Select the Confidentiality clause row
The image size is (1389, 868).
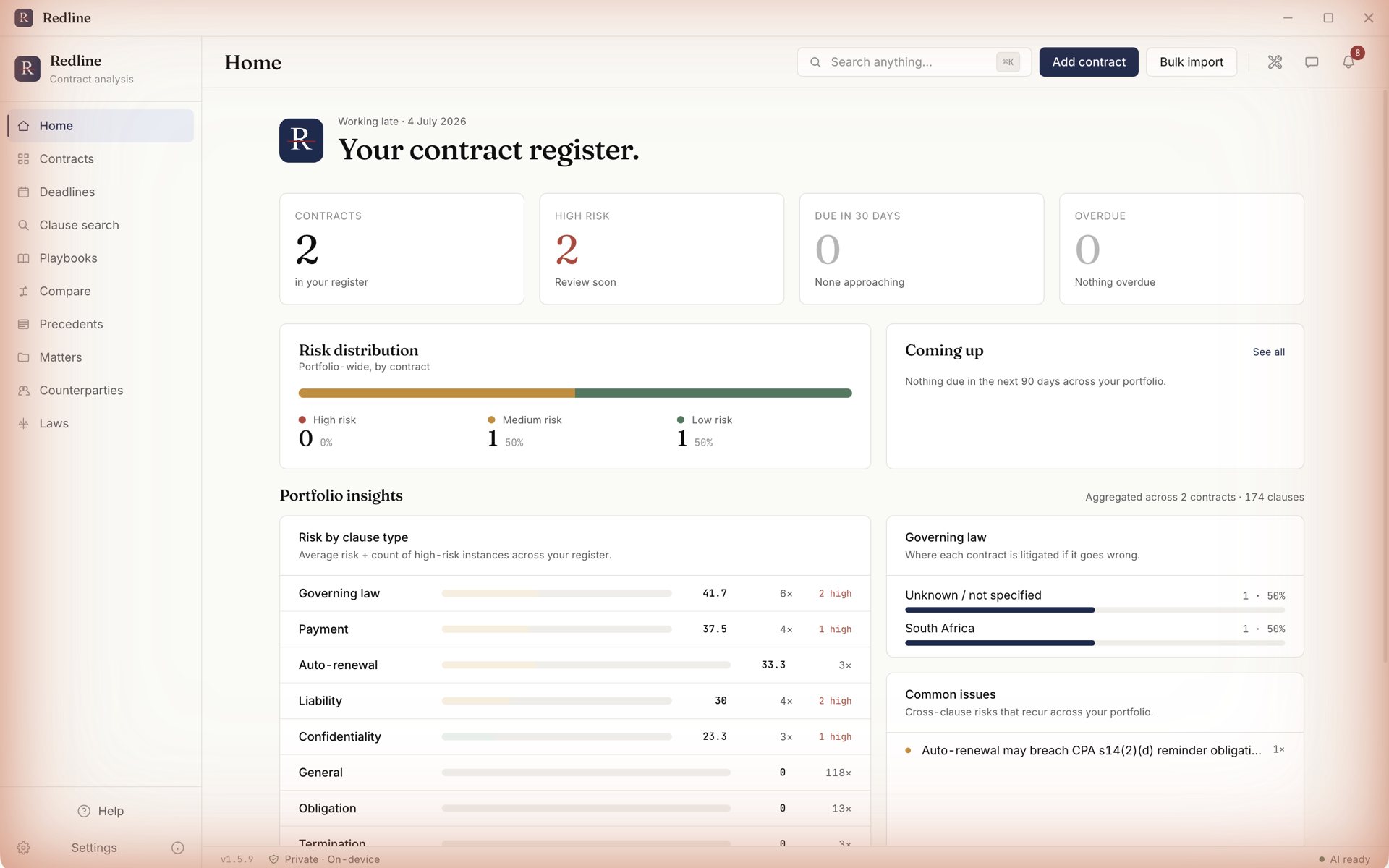(575, 737)
